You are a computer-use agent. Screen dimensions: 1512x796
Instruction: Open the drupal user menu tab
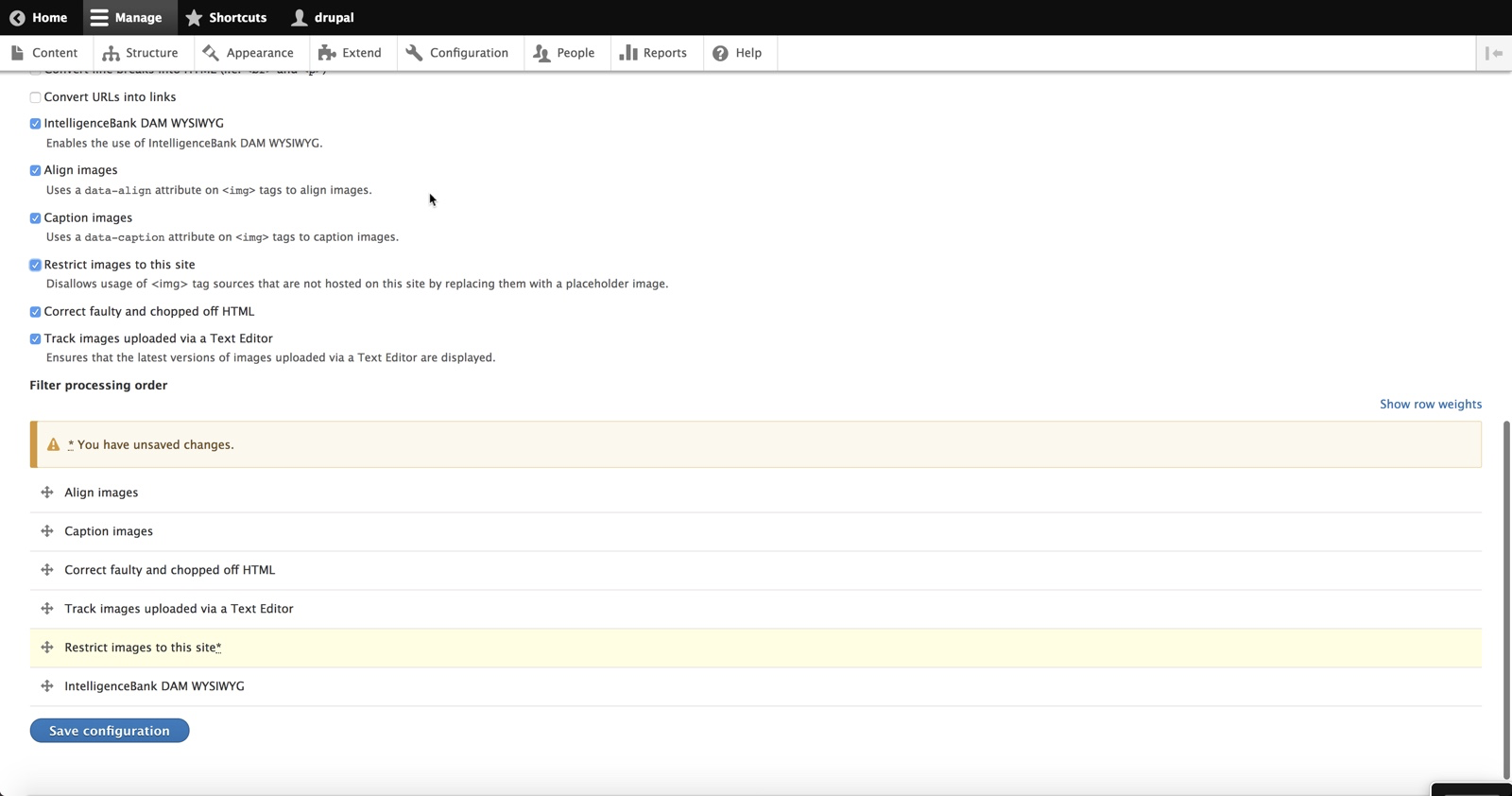(323, 18)
